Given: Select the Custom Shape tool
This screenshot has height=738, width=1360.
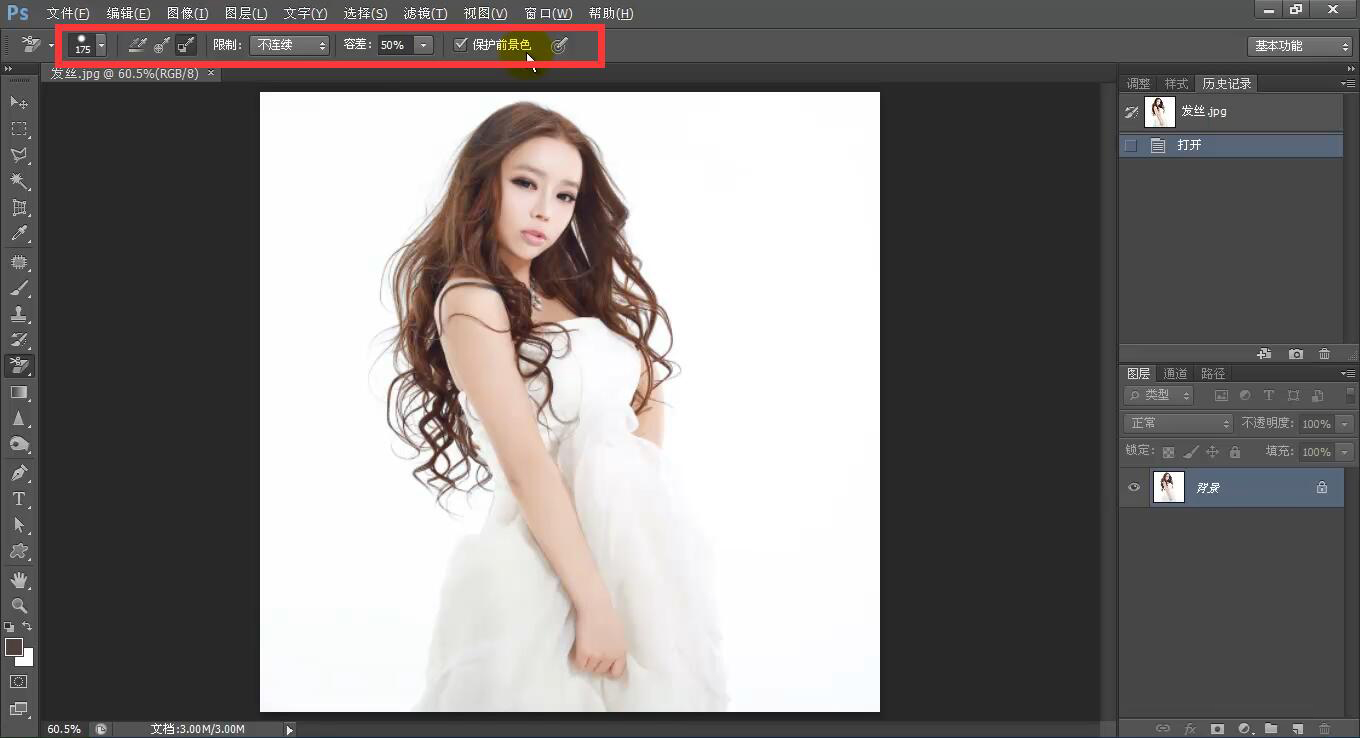Looking at the screenshot, I should click(x=19, y=551).
